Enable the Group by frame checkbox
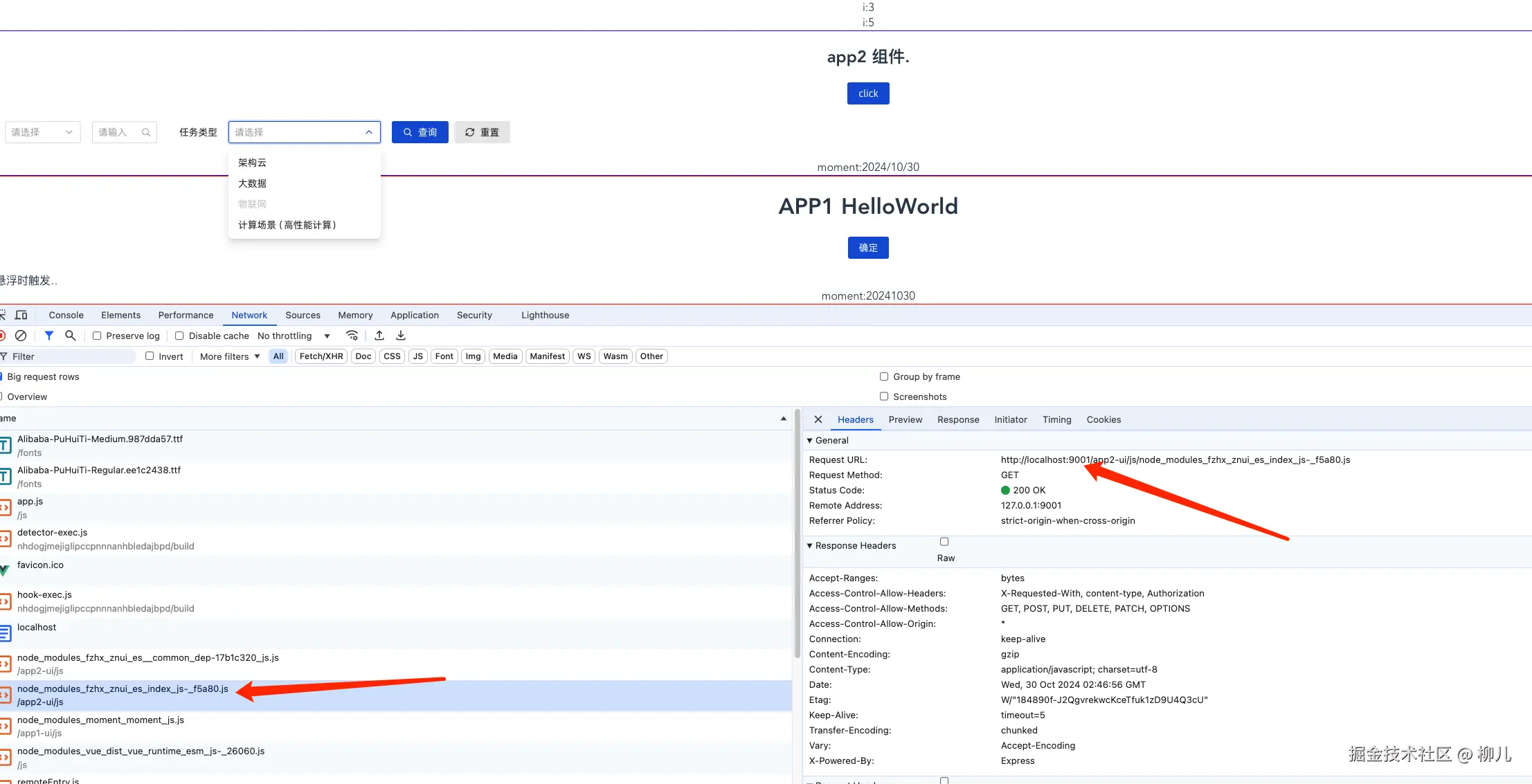 [x=884, y=376]
